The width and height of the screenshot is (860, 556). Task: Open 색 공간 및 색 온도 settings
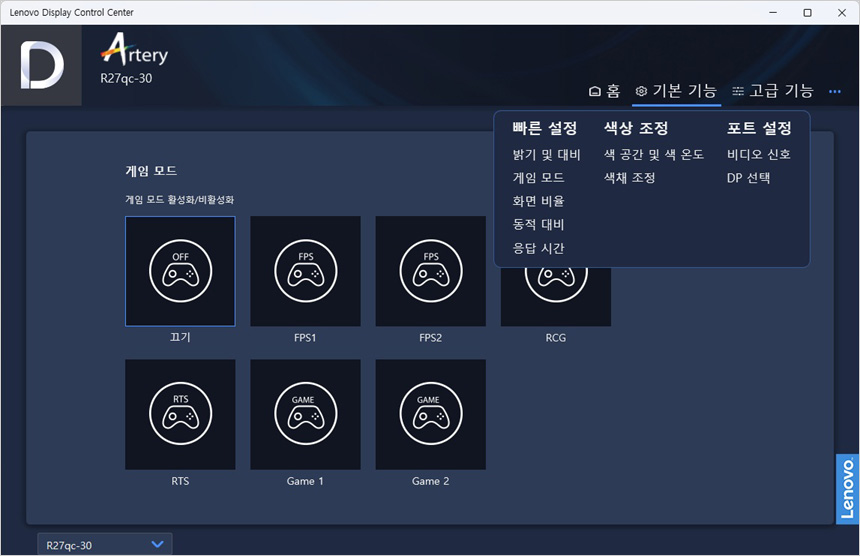click(x=654, y=155)
